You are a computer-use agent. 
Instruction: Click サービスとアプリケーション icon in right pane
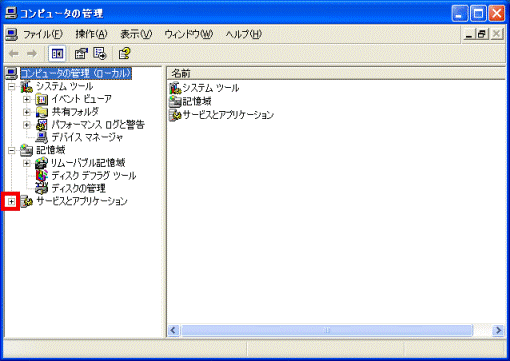pyautogui.click(x=175, y=115)
